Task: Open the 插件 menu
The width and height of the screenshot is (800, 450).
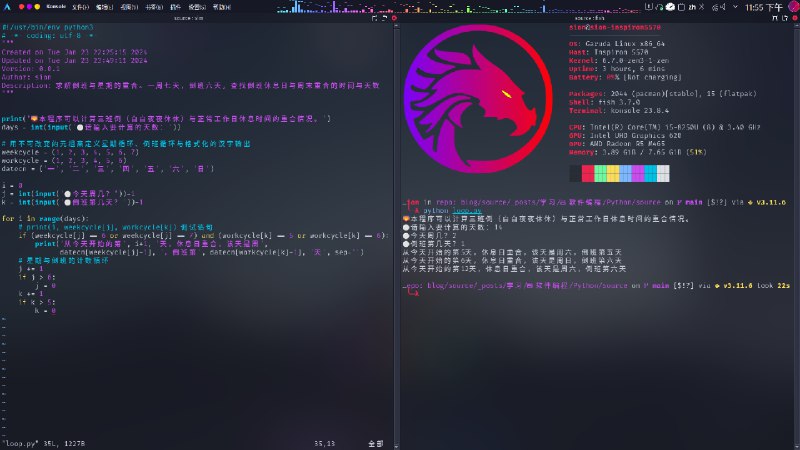Action: pos(176,7)
